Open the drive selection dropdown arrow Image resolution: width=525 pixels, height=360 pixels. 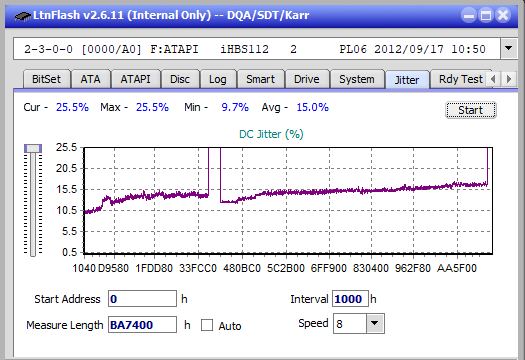[x=509, y=49]
